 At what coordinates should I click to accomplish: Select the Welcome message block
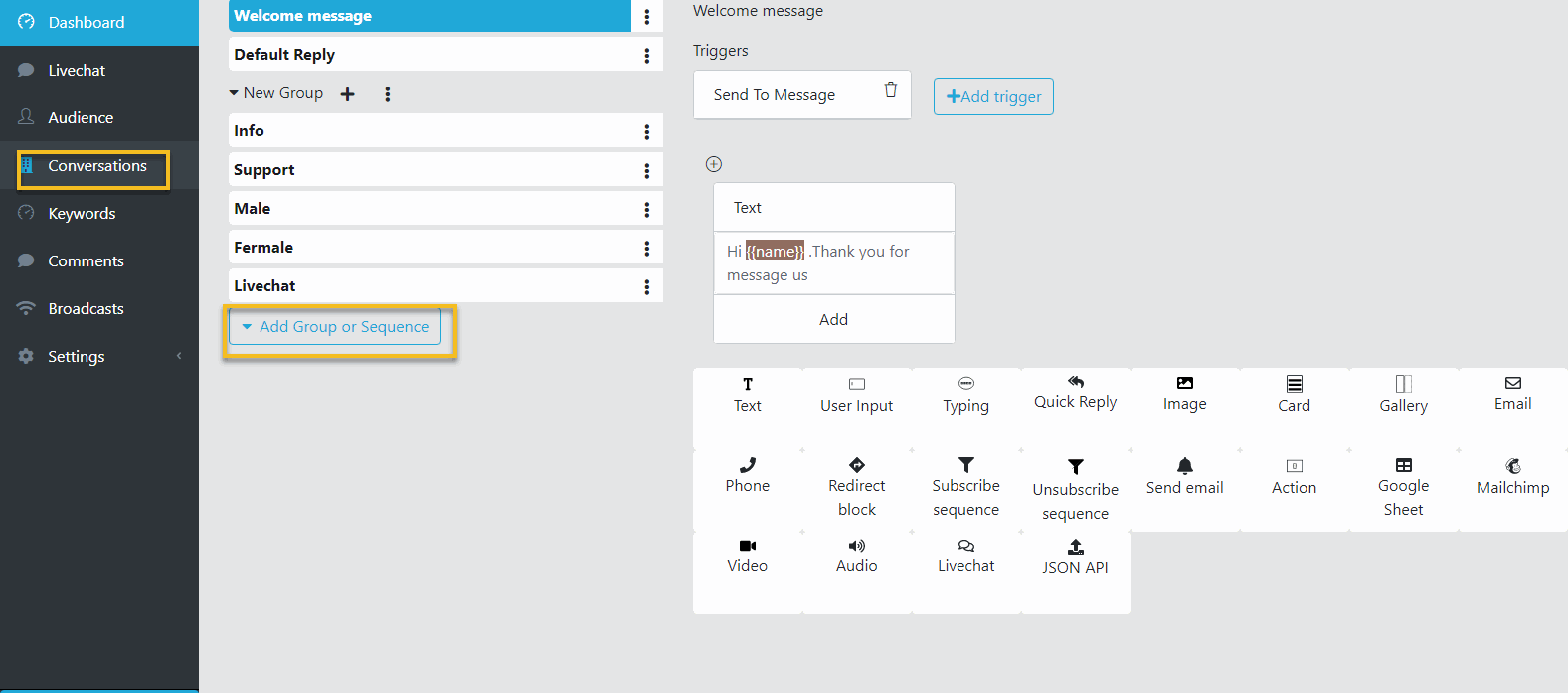430,16
